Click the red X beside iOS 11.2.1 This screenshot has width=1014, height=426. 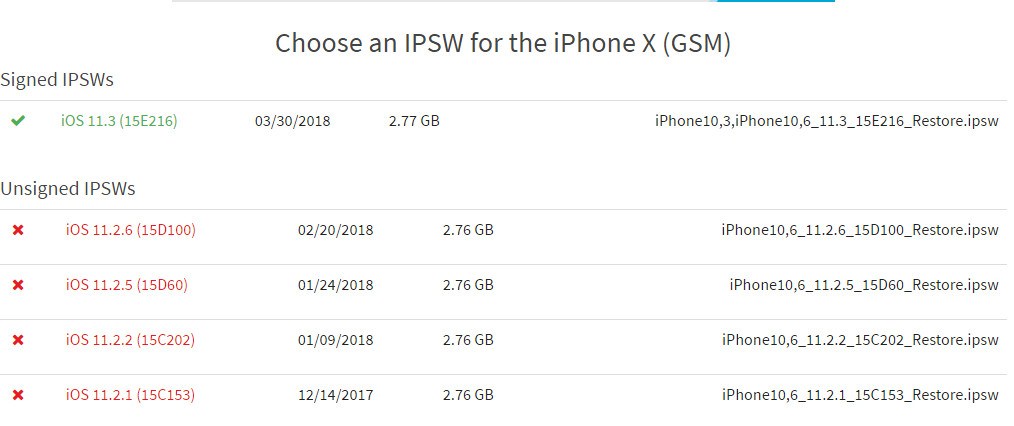click(x=18, y=395)
